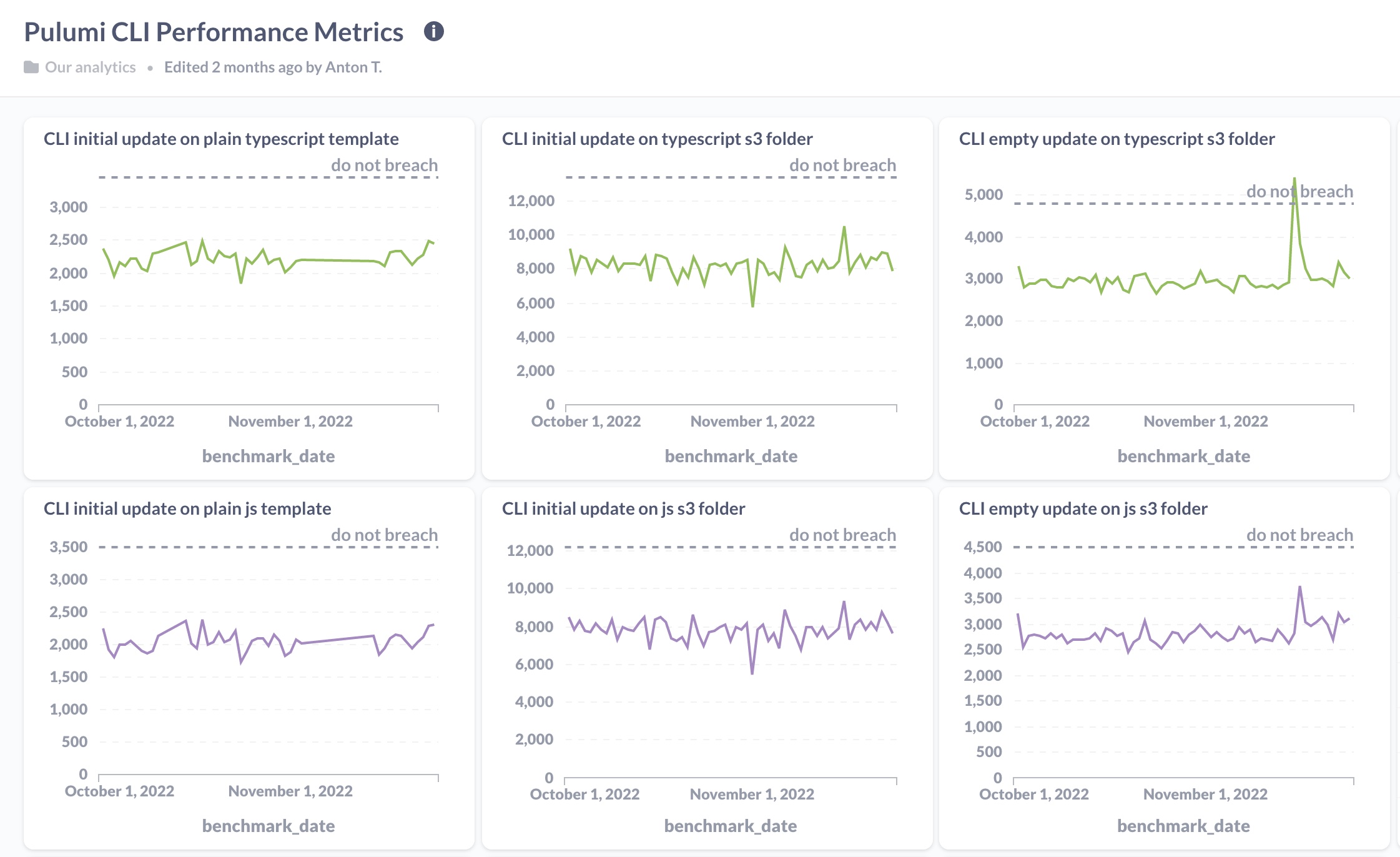Image resolution: width=1400 pixels, height=857 pixels.
Task: Click do not breach label on typescript s3 initial chart
Action: point(842,165)
